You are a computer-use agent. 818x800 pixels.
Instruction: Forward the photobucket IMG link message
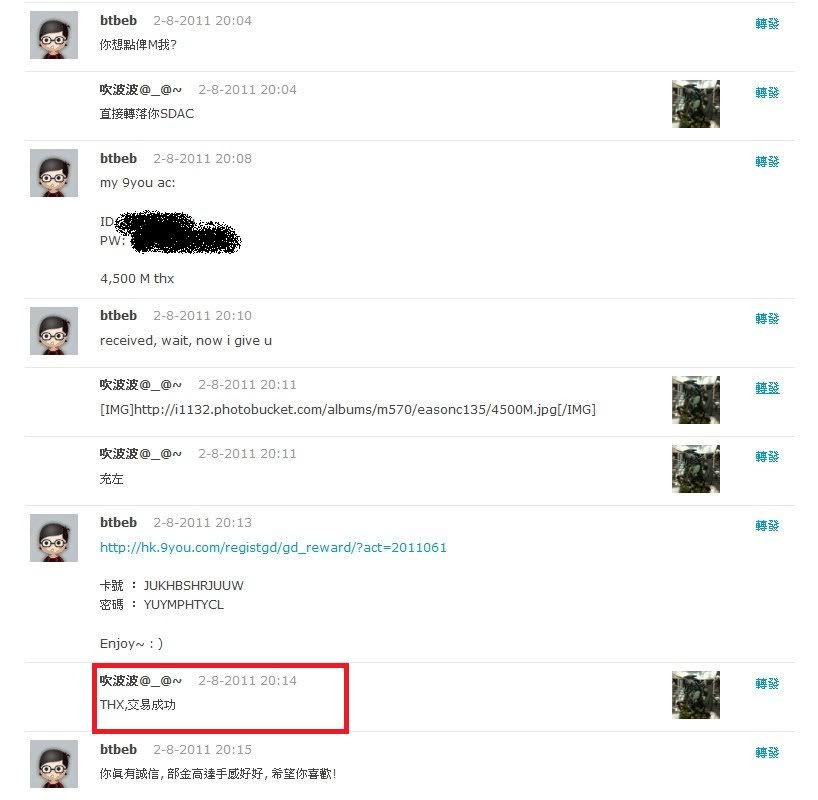tap(767, 388)
